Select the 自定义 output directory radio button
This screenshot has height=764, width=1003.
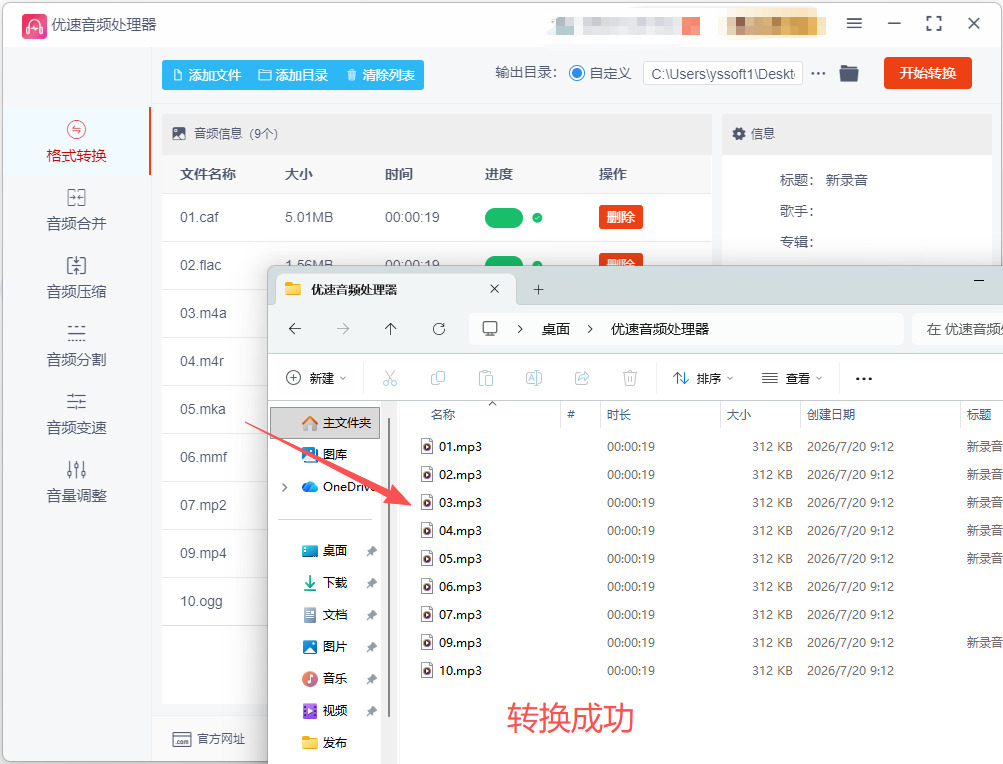[x=576, y=74]
